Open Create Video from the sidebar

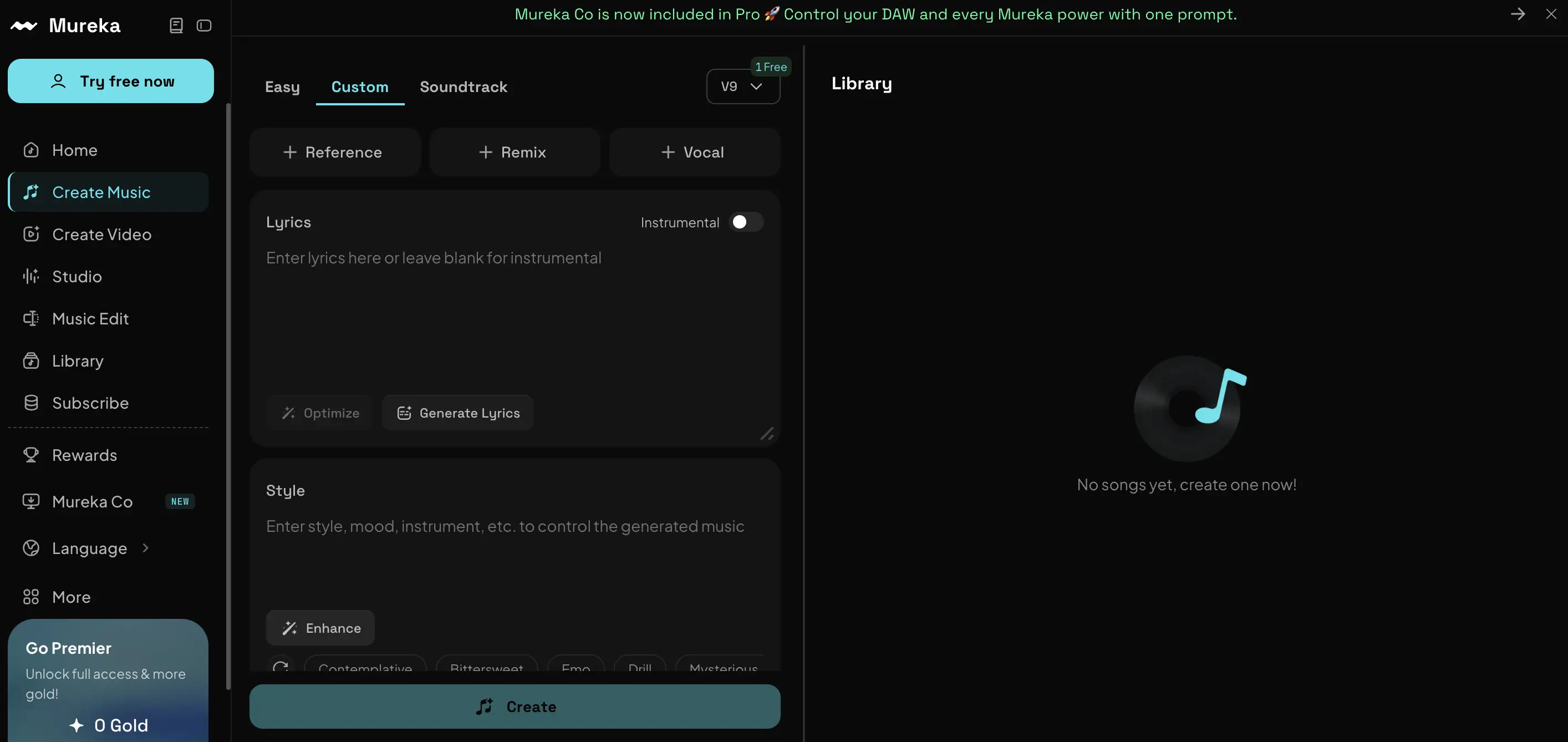108,235
